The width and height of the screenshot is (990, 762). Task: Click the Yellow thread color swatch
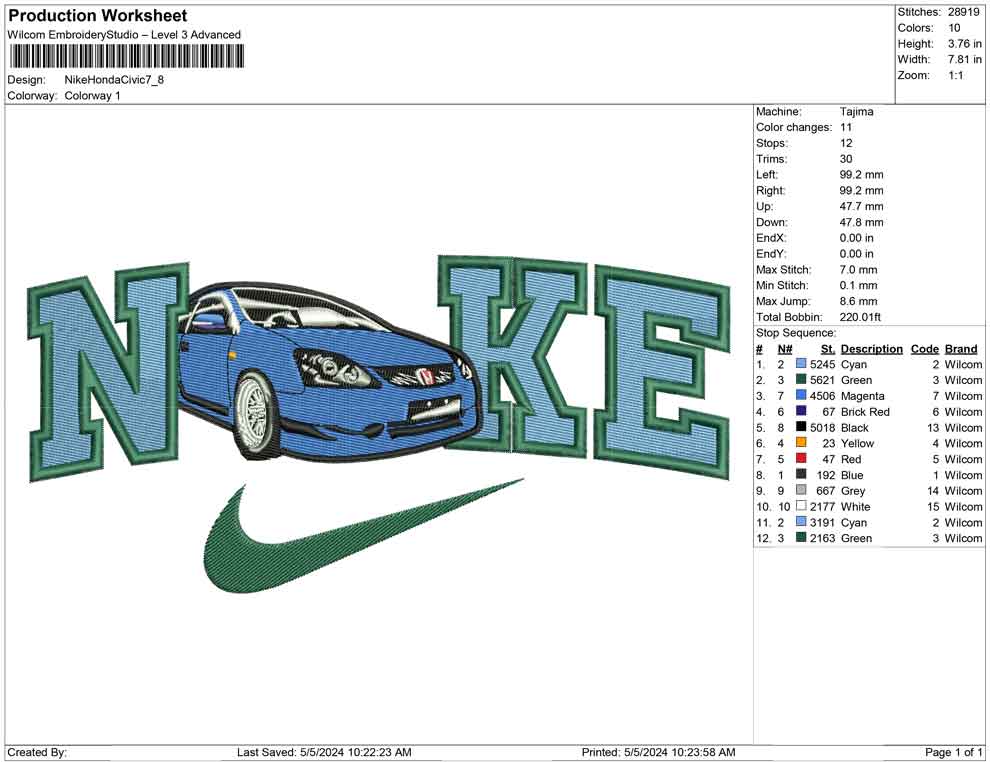[x=800, y=443]
